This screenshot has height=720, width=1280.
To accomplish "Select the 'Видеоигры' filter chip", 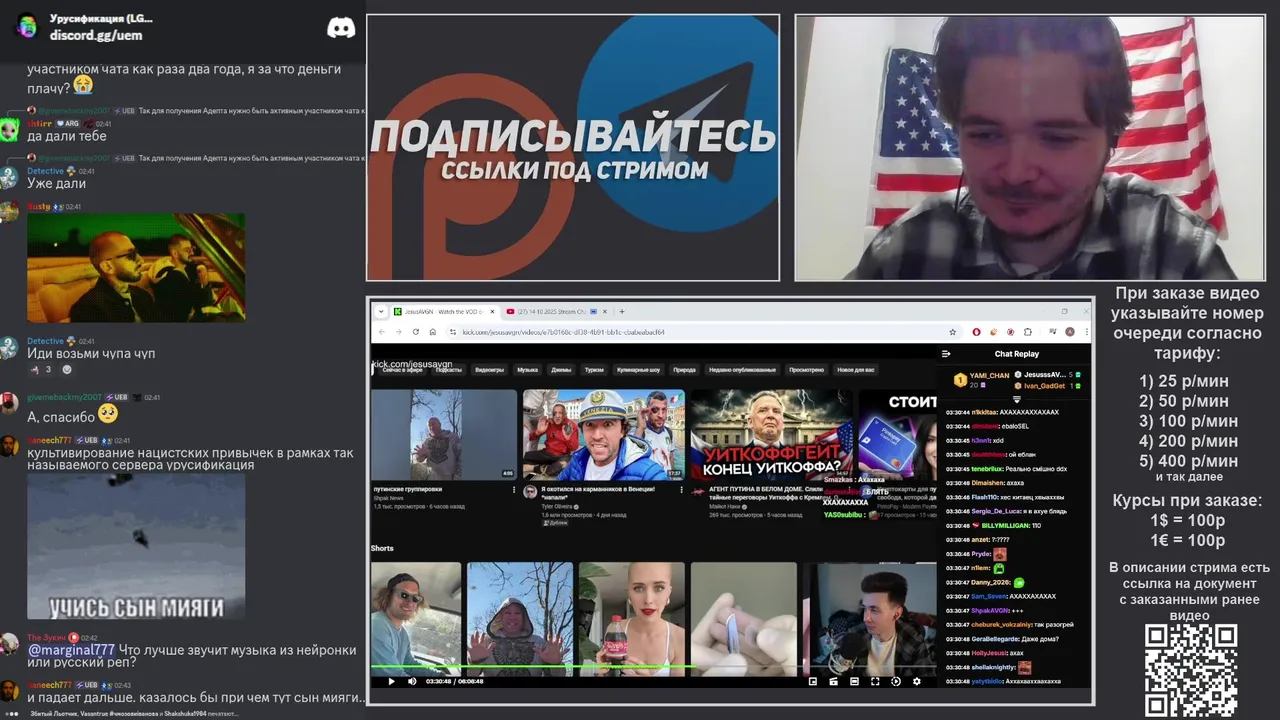I will pyautogui.click(x=490, y=370).
